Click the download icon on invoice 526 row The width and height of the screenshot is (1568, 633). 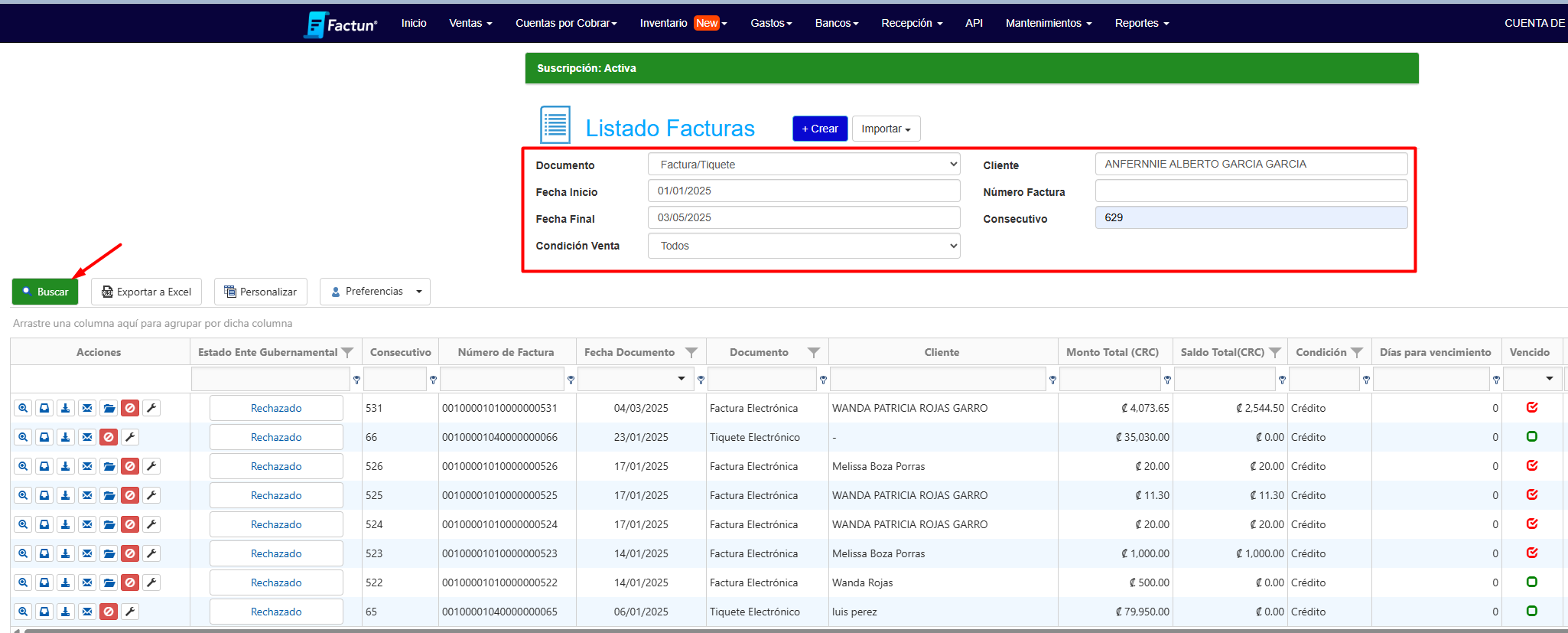66,466
